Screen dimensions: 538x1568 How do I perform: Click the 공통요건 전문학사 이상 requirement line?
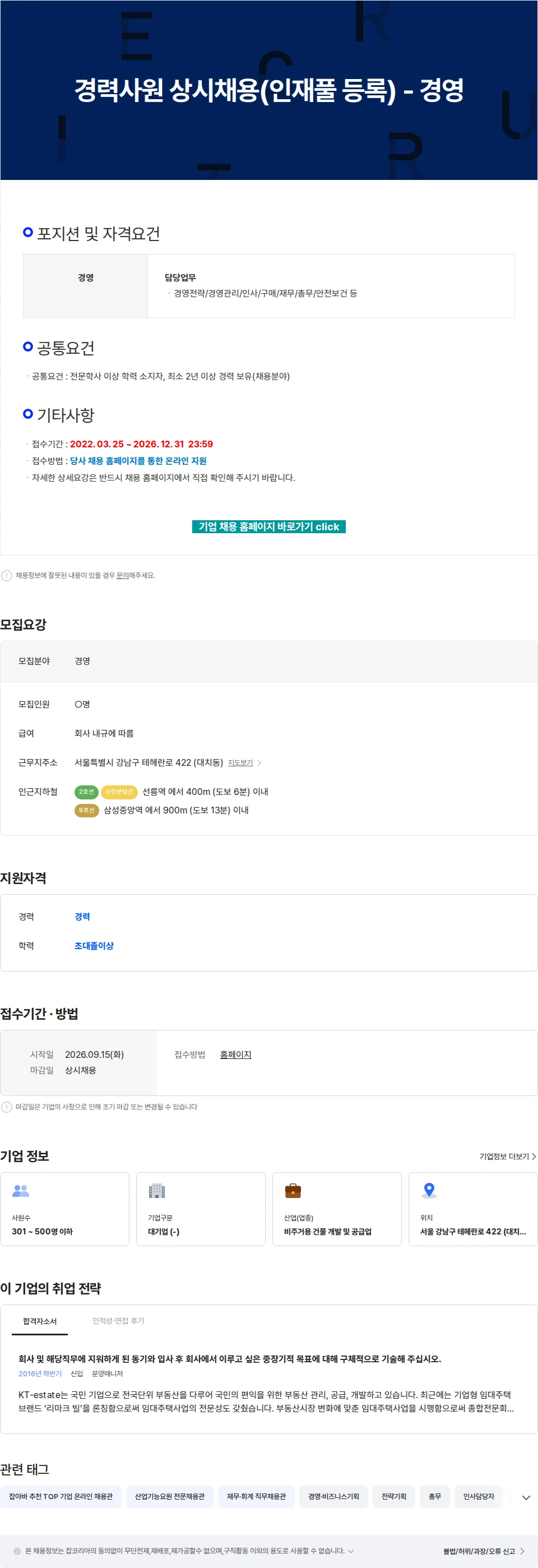pos(161,376)
